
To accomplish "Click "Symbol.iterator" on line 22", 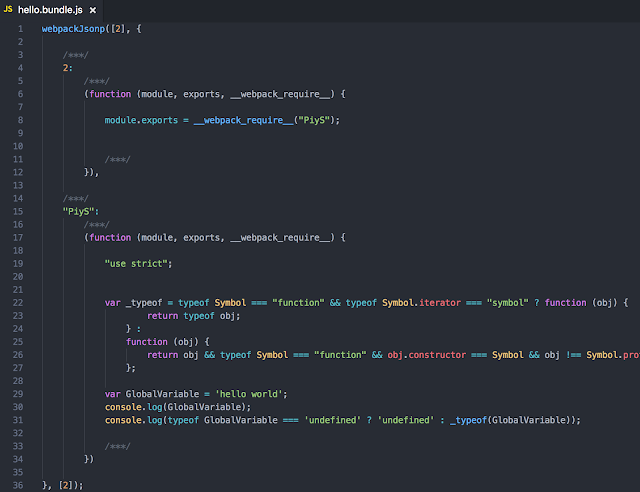I will coord(421,303).
